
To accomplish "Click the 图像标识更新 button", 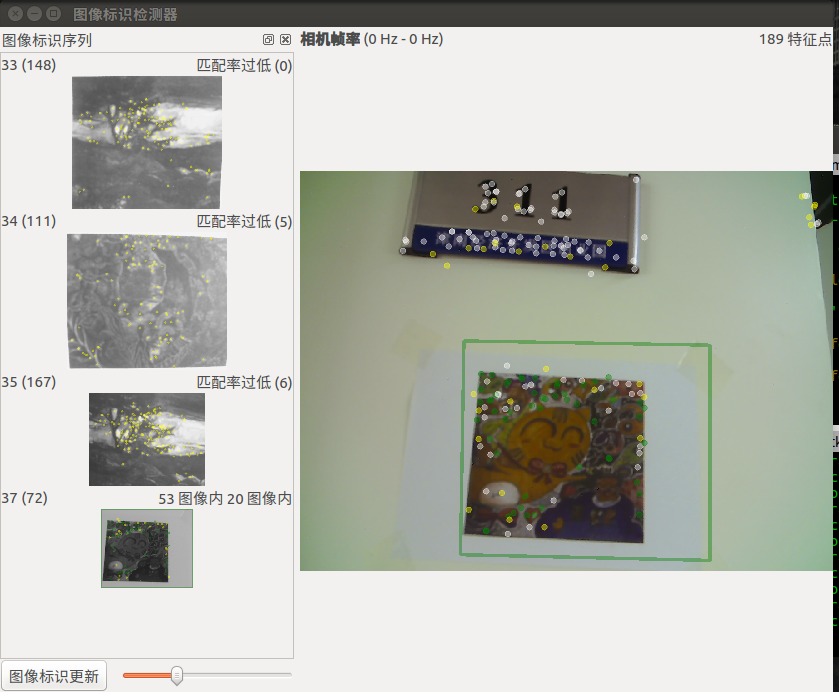I will [53, 676].
